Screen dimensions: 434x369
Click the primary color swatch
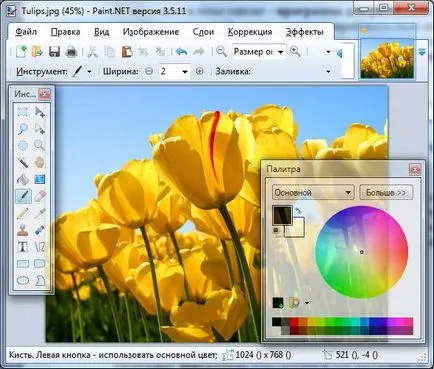click(282, 215)
